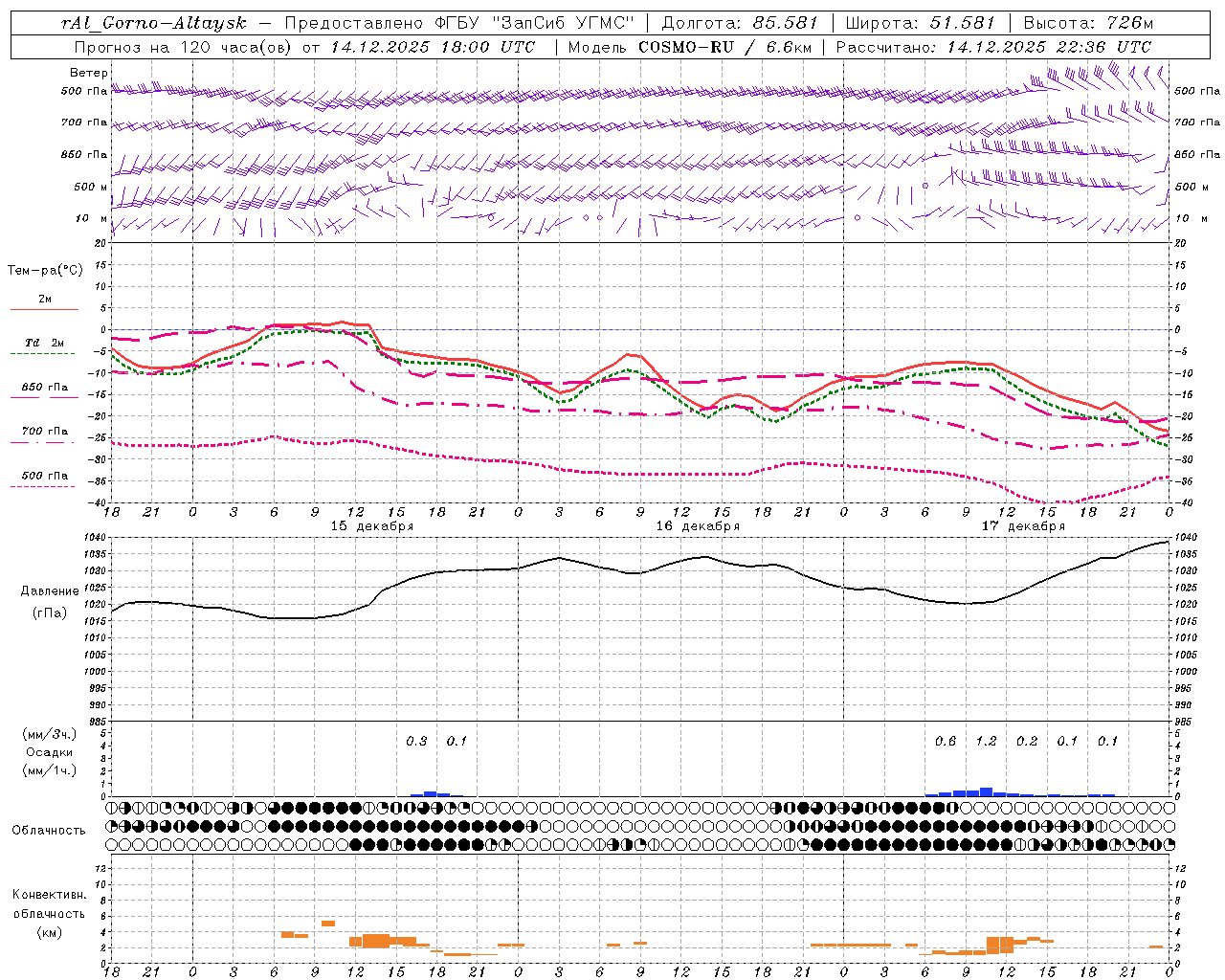This screenshot has width=1225, height=980.
Task: Click the forecast start time '14.12.2025 18:00 UTC'
Action: (433, 47)
